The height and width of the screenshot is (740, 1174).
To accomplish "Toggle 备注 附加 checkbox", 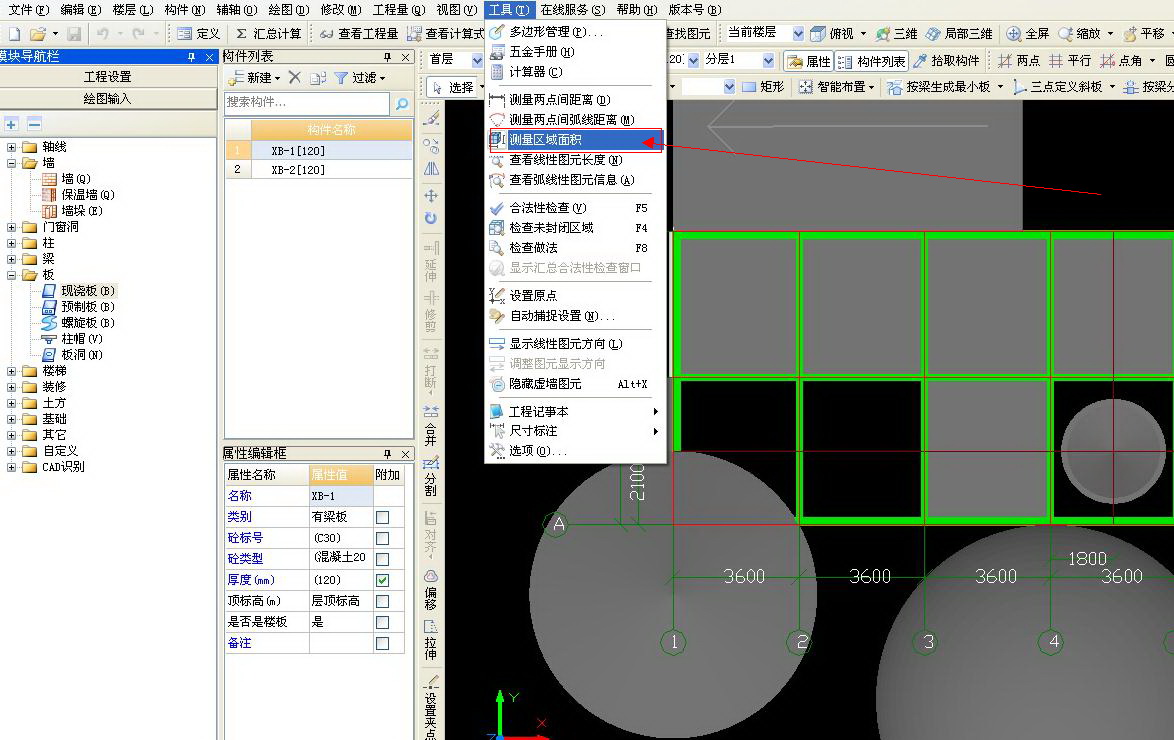I will tap(383, 643).
